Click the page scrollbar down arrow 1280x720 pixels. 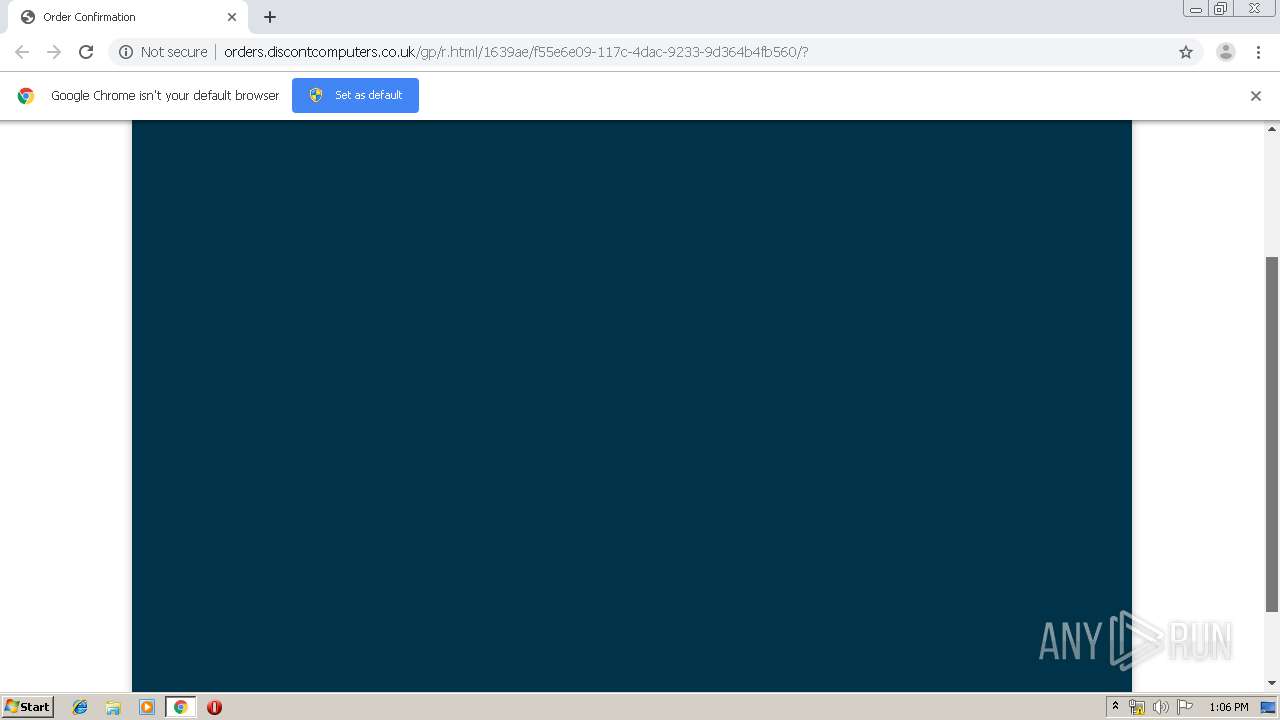(x=1272, y=683)
